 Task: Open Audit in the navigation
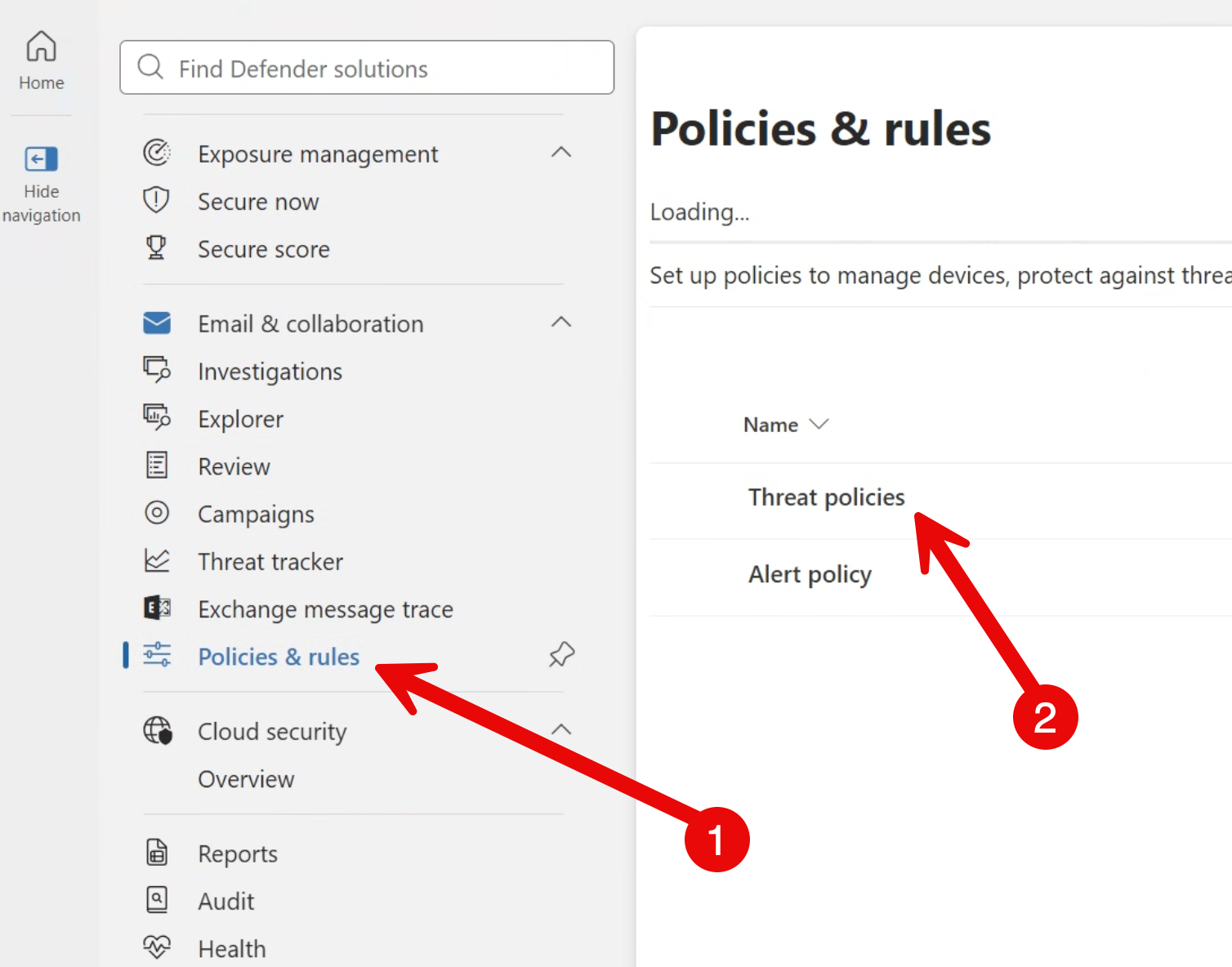(226, 901)
